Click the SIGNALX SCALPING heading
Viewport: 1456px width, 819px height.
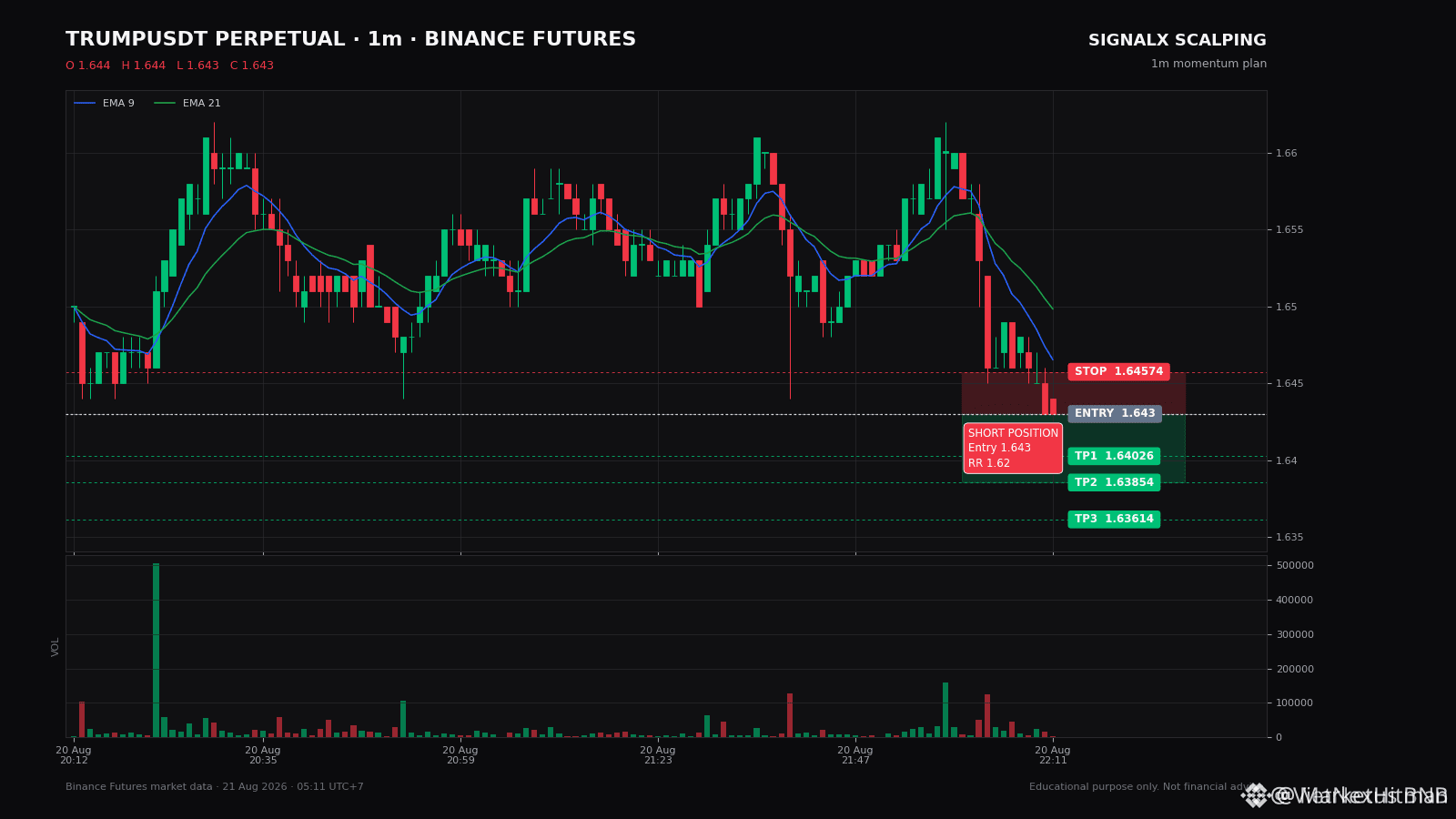[1177, 41]
